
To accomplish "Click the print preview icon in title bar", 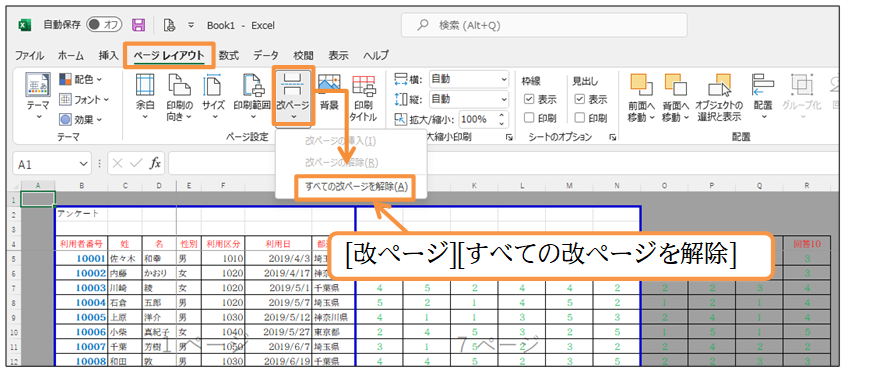I will pos(169,25).
